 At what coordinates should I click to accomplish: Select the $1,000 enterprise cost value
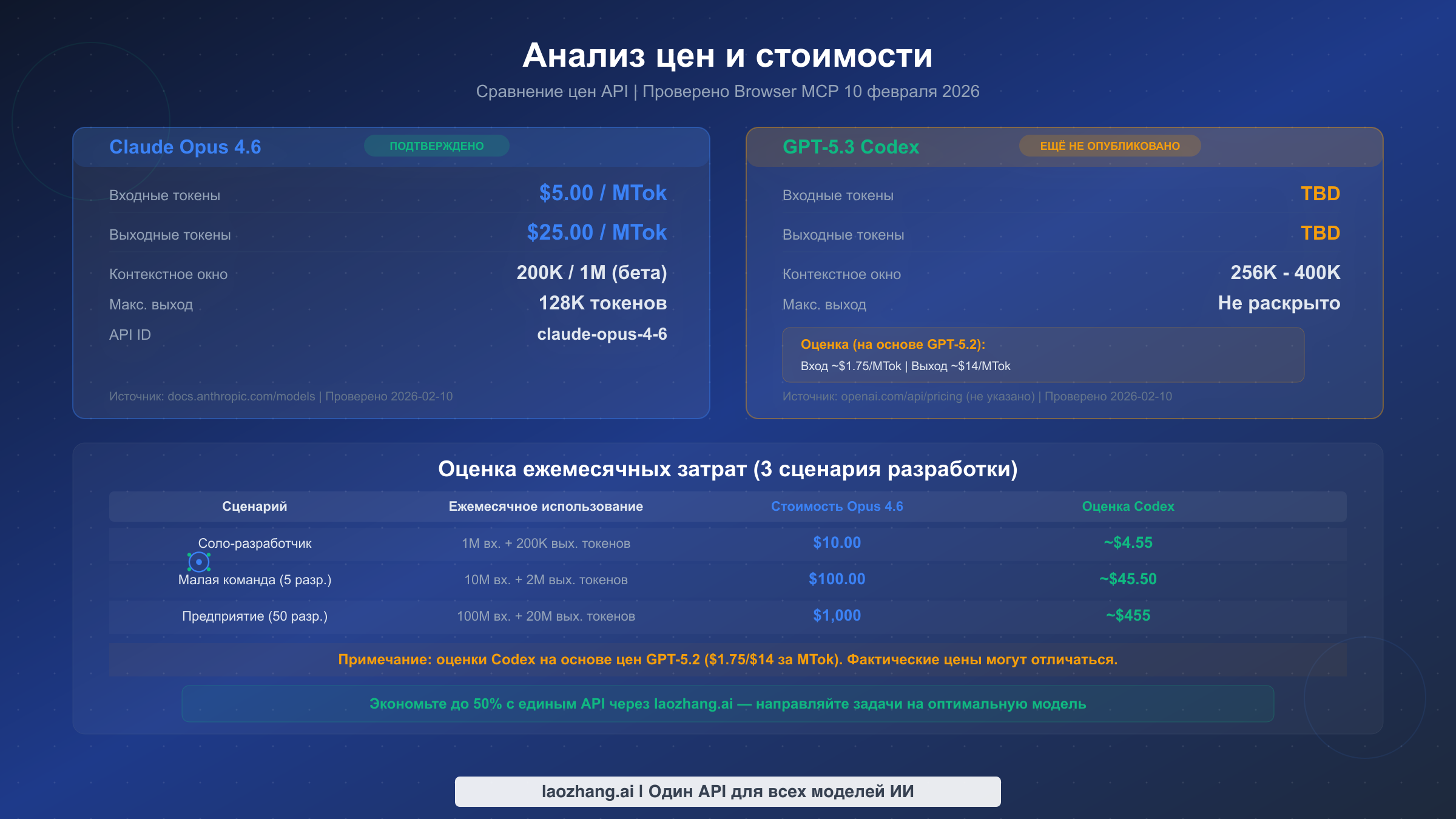tap(837, 615)
